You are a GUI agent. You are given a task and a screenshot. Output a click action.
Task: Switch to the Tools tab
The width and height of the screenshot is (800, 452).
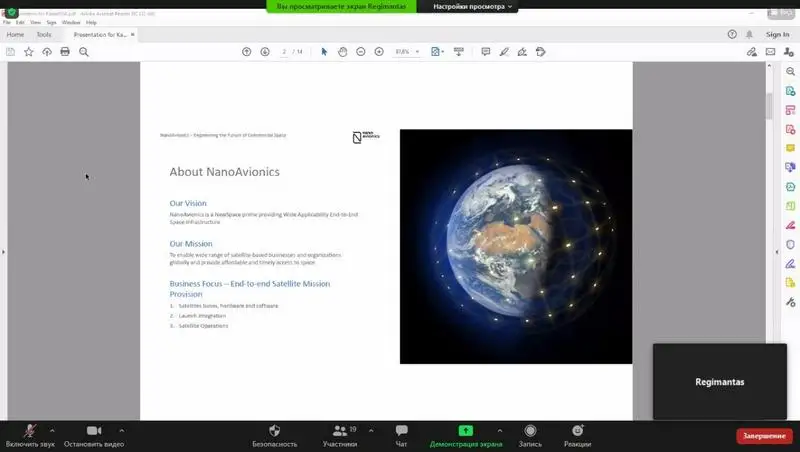44,34
